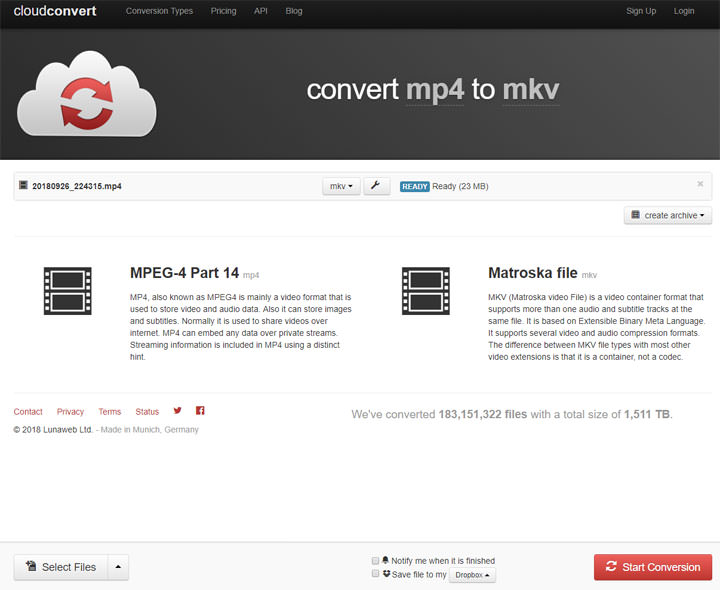Click the MPEG-4 Part 14 heading

pos(185,273)
